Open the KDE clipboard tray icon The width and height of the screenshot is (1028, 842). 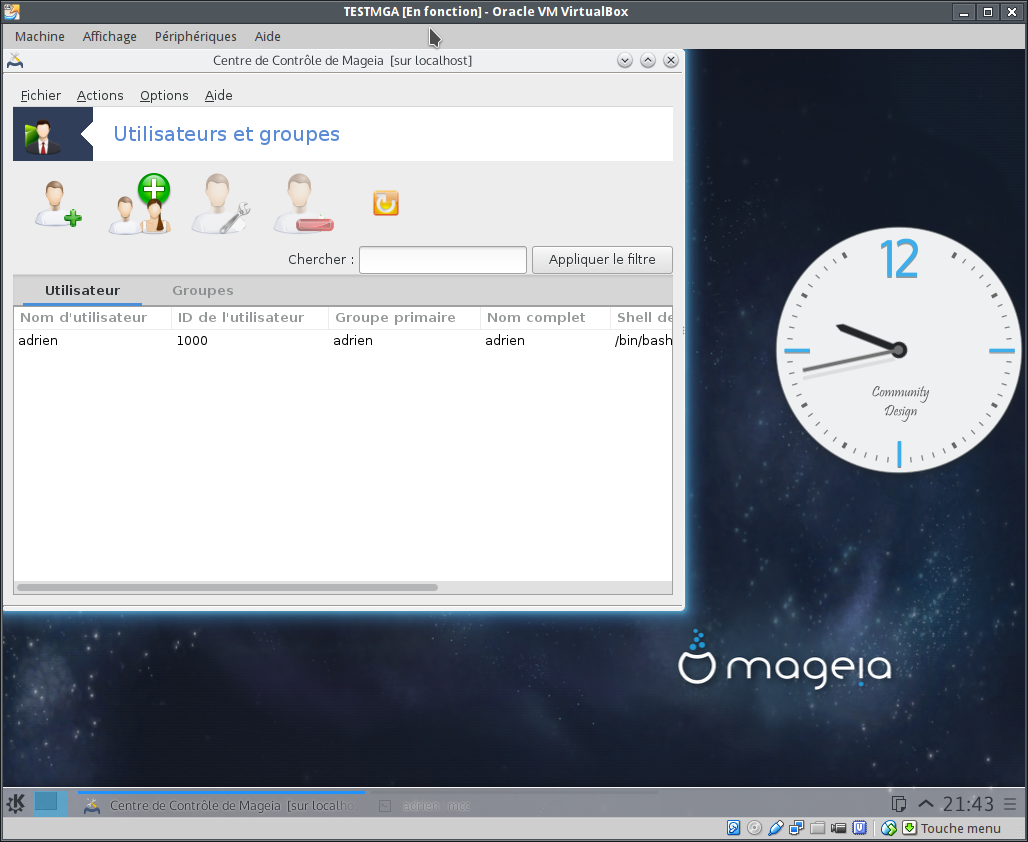coord(899,804)
